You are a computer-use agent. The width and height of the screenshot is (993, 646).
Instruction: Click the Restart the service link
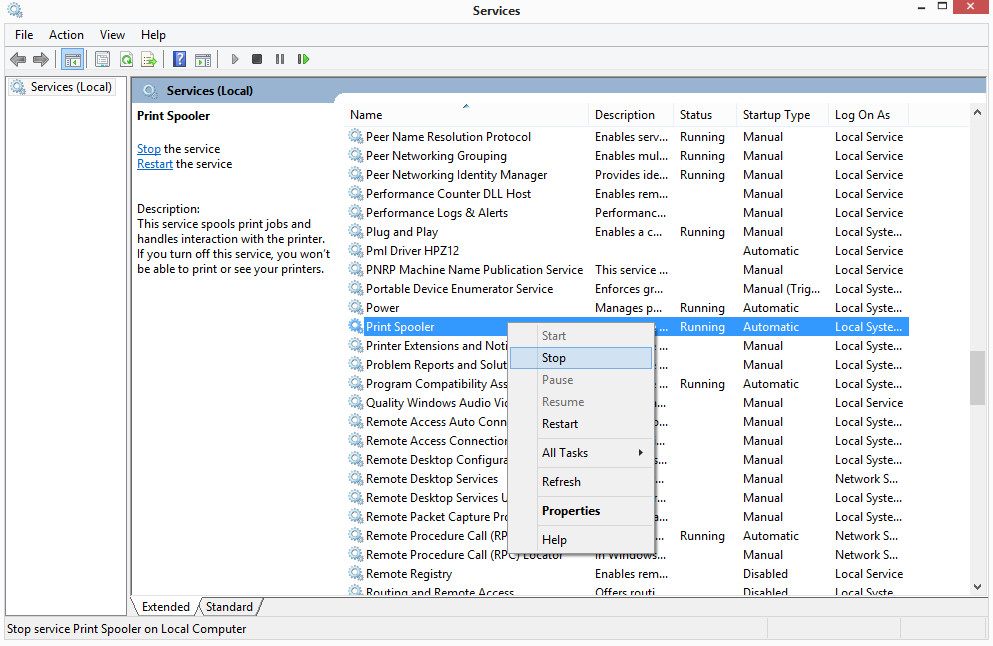[x=154, y=163]
